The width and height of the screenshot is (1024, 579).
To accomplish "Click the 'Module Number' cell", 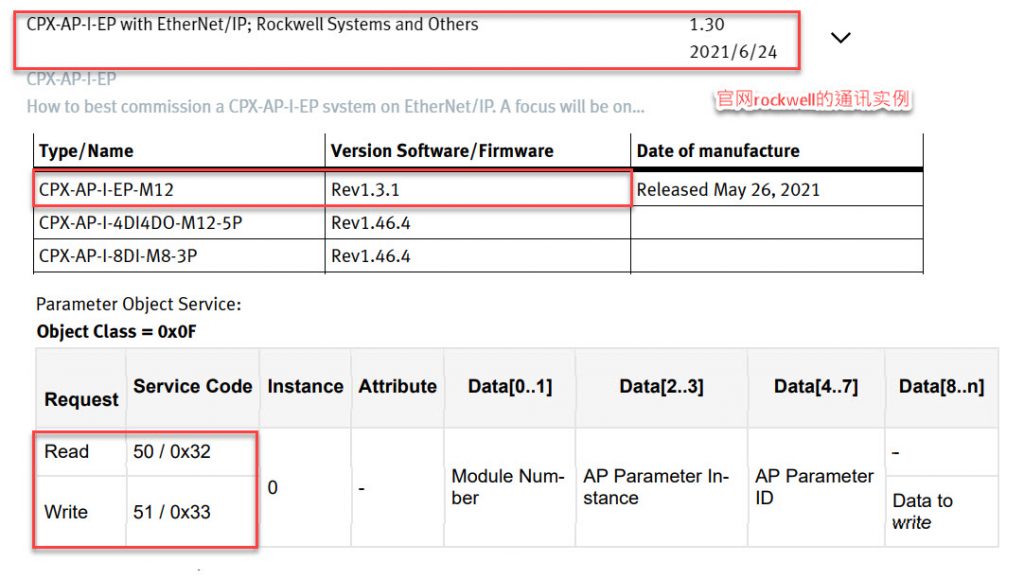I will coord(508,487).
